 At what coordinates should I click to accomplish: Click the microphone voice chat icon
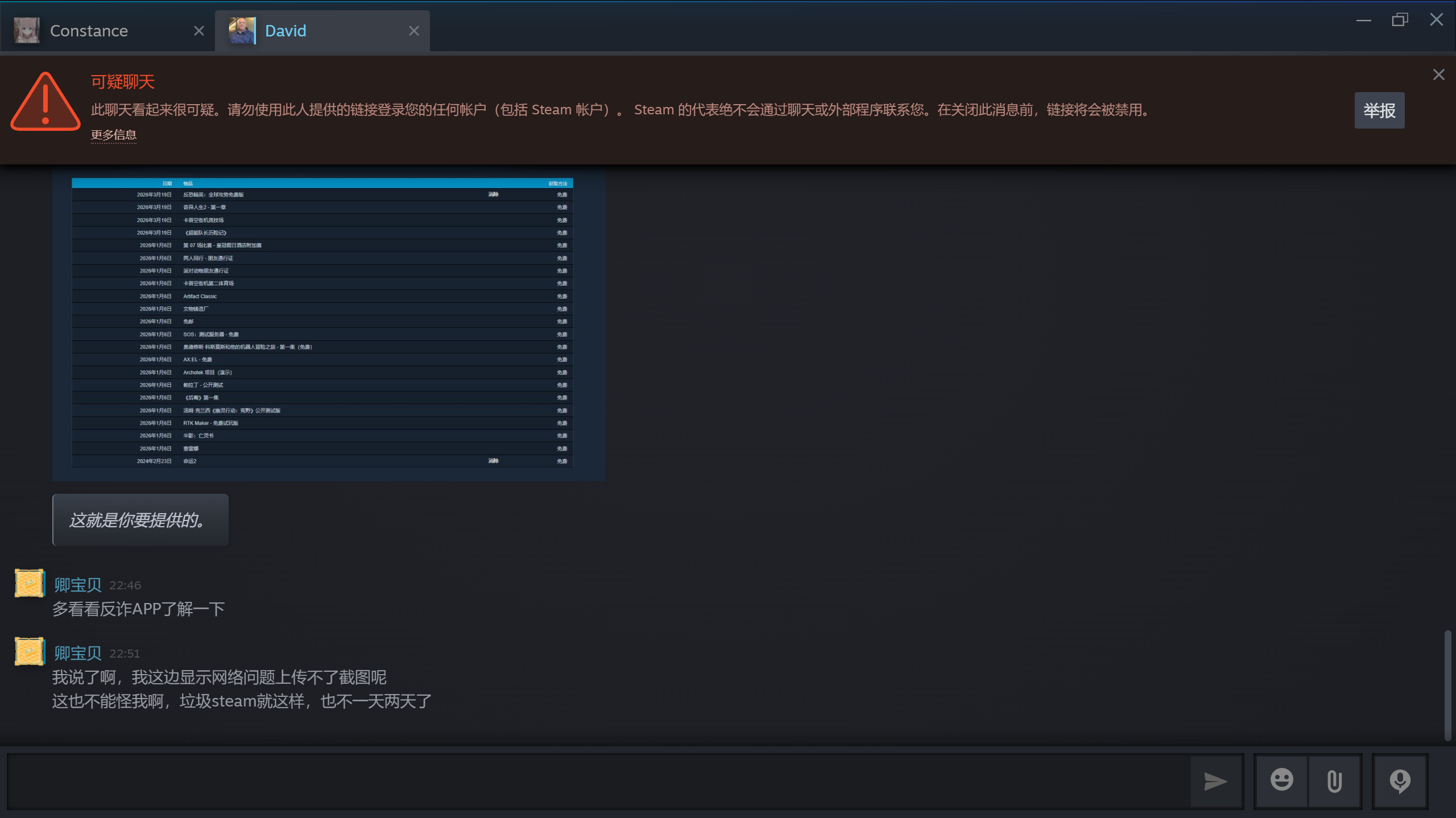(x=1400, y=781)
